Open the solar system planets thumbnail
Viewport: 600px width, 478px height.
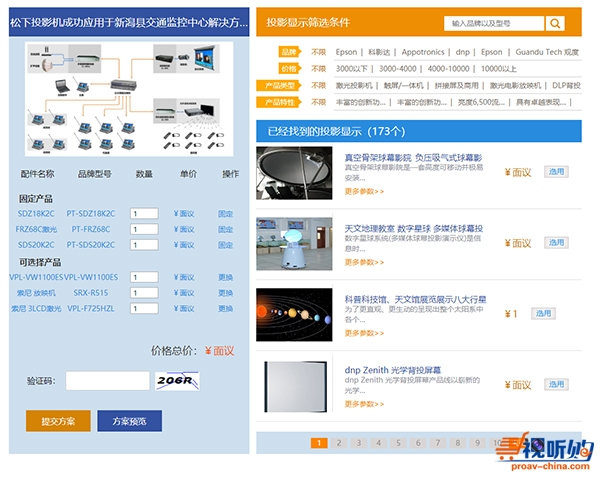(294, 315)
